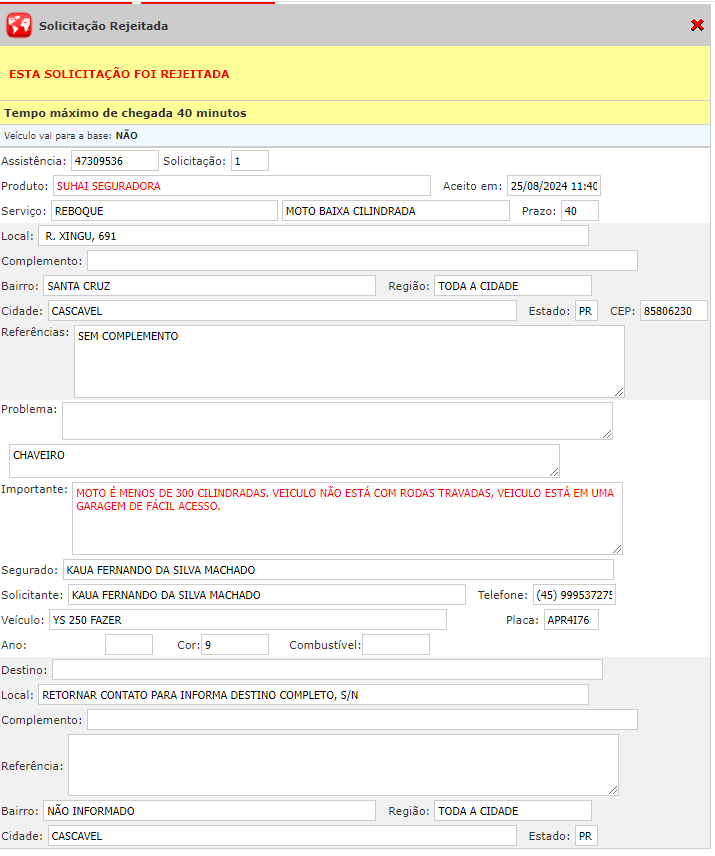Grab the Referências textarea resize handle
The image size is (715, 856).
click(x=619, y=392)
